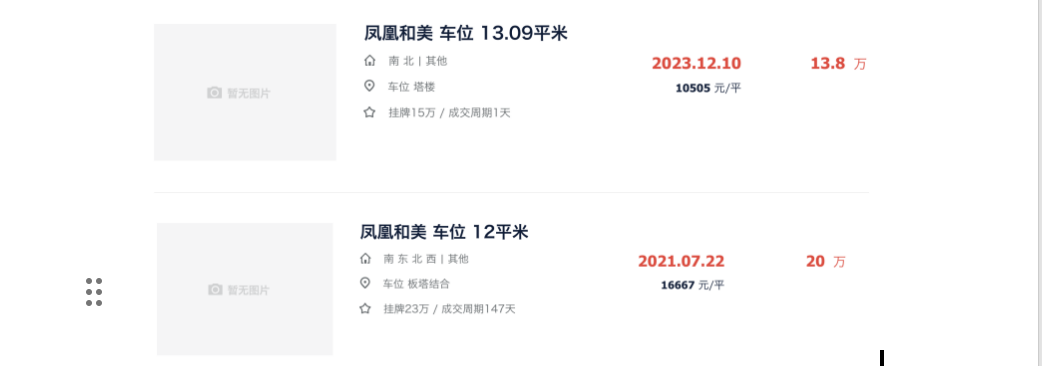Screen dimensions: 1042x366
Task: Click the house icon beside 南 北 | 其他
Action: pyautogui.click(x=369, y=60)
